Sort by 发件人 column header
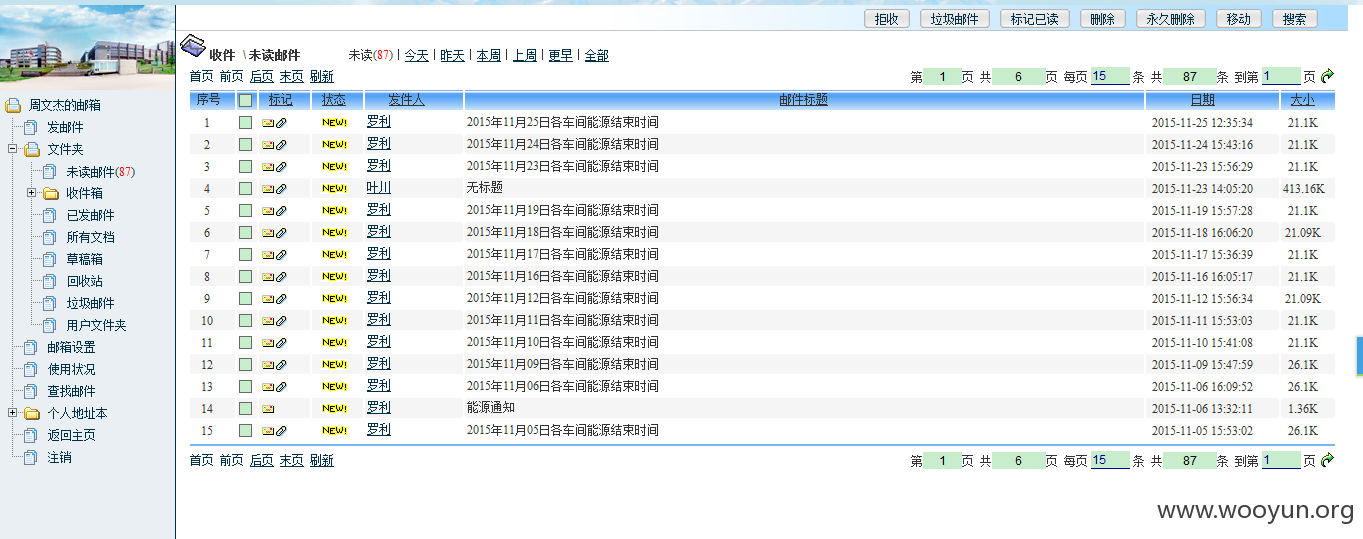 coord(406,100)
